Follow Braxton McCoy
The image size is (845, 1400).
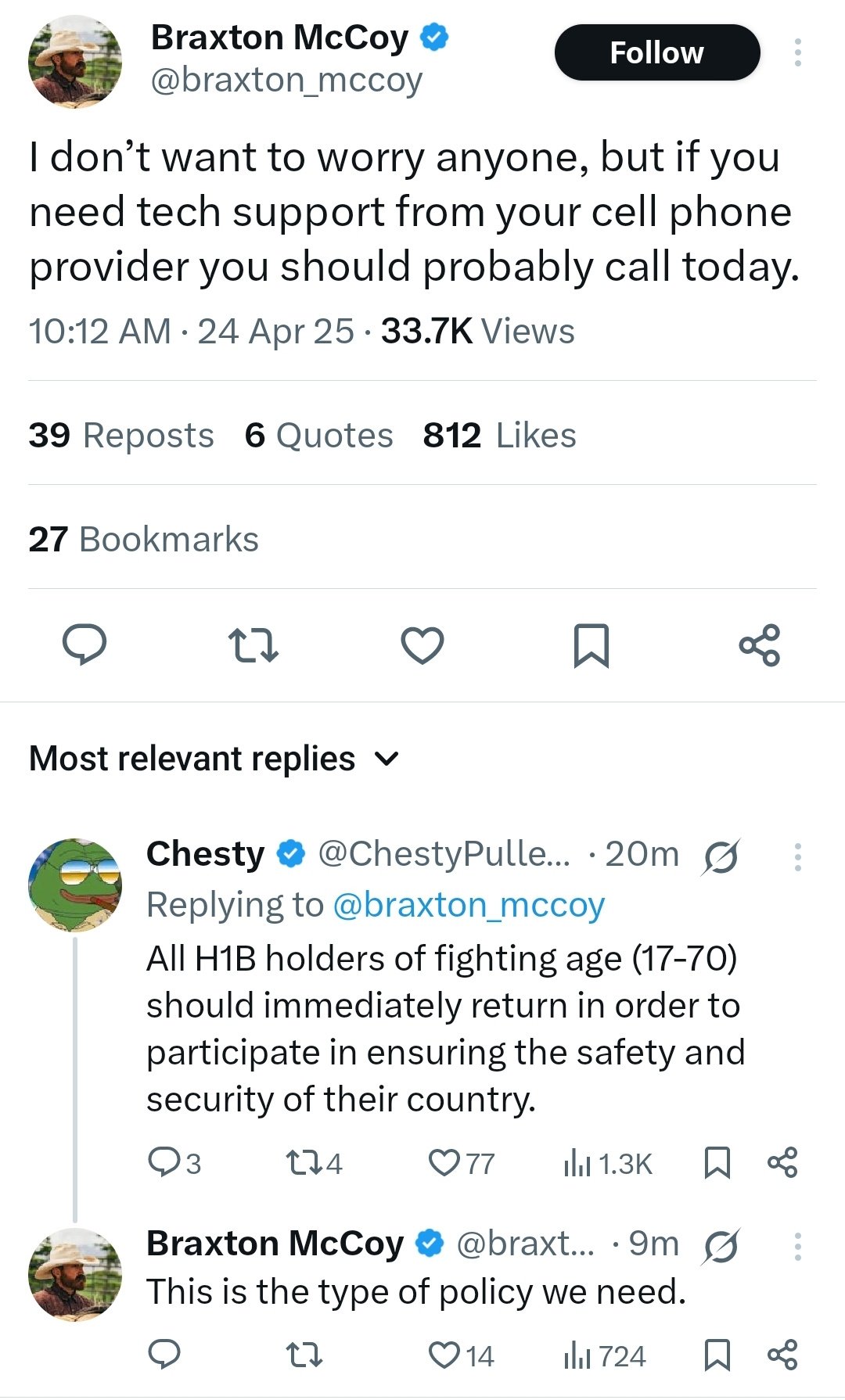coord(656,52)
